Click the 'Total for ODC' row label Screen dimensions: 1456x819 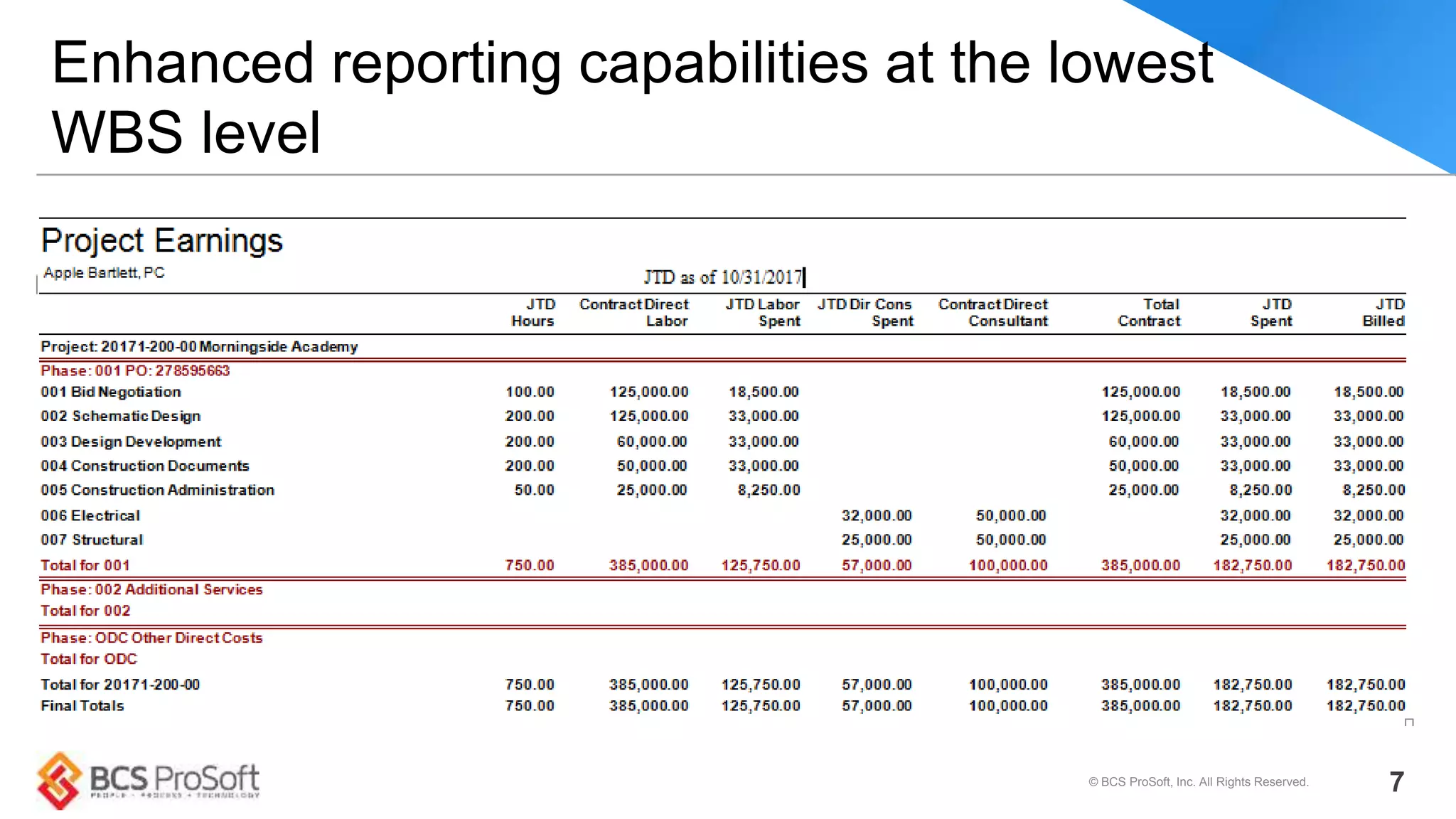pyautogui.click(x=89, y=660)
